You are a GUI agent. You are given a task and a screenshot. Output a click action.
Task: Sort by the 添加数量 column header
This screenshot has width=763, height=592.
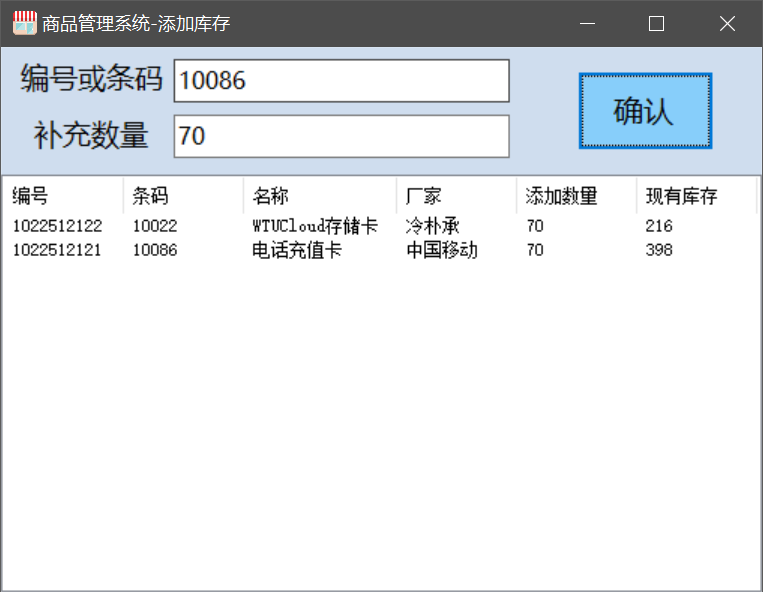pyautogui.click(x=577, y=196)
